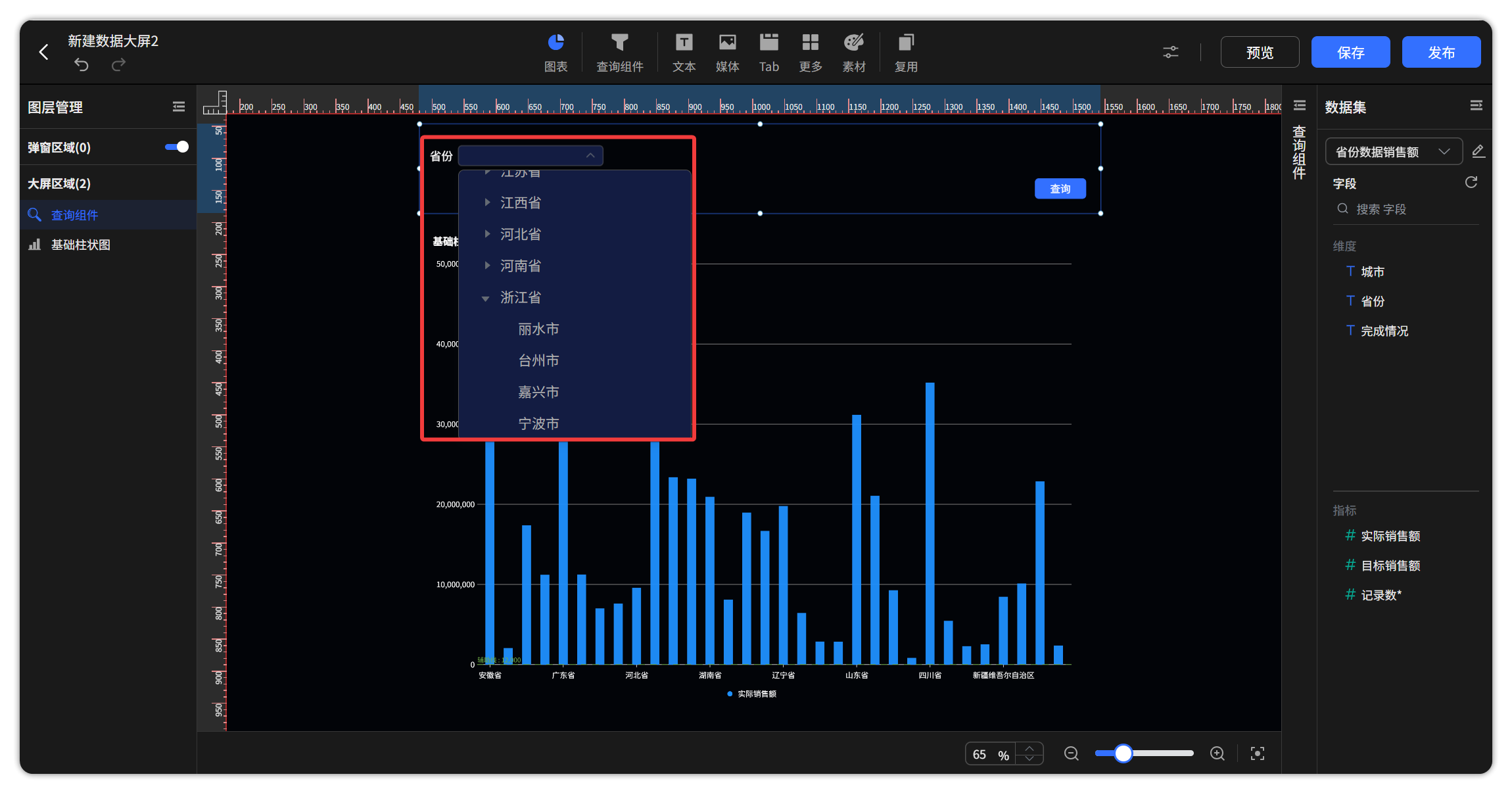Click the zoom percentage field showing 65
Image resolution: width=1512 pixels, height=787 pixels.
990,754
